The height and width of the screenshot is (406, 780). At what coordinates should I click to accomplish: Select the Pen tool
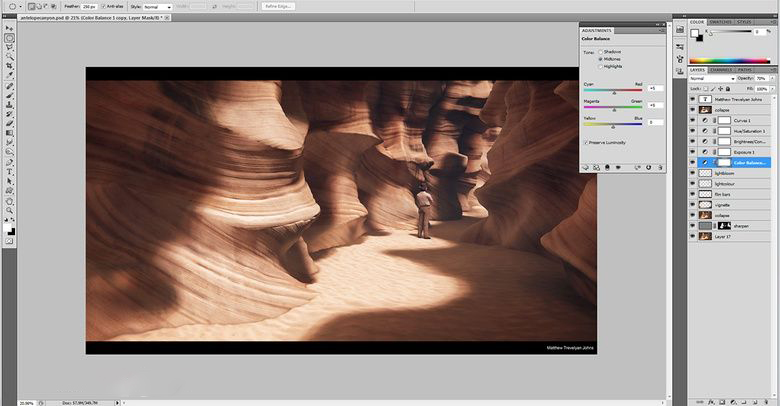tap(9, 163)
